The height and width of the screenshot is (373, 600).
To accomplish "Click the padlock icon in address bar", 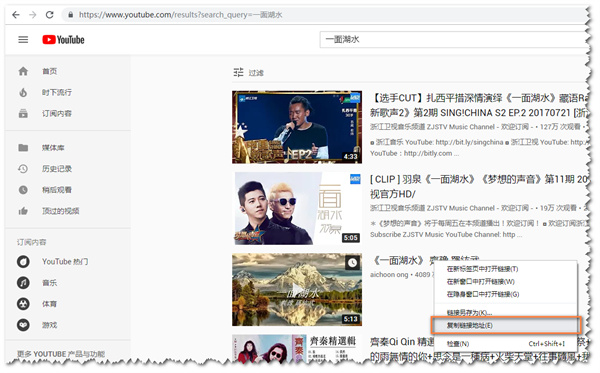I will tap(70, 15).
